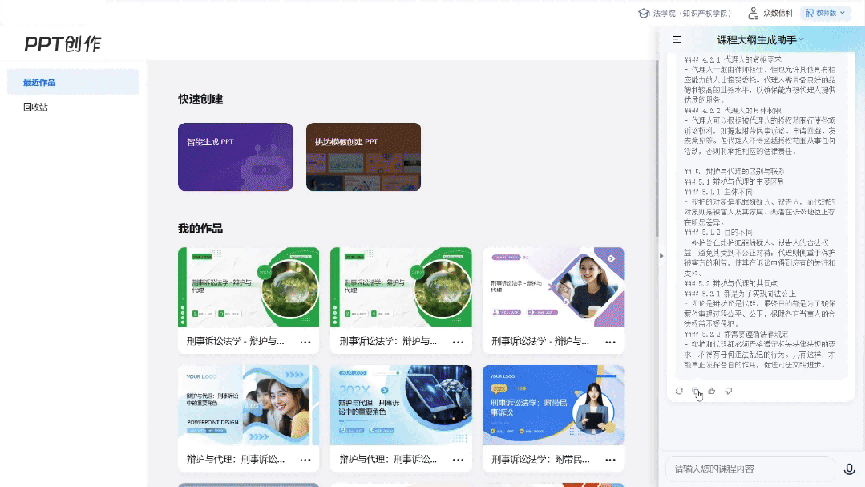Click the thumbs-down dislike icon
Screen dimensions: 865x487
coord(729,391)
